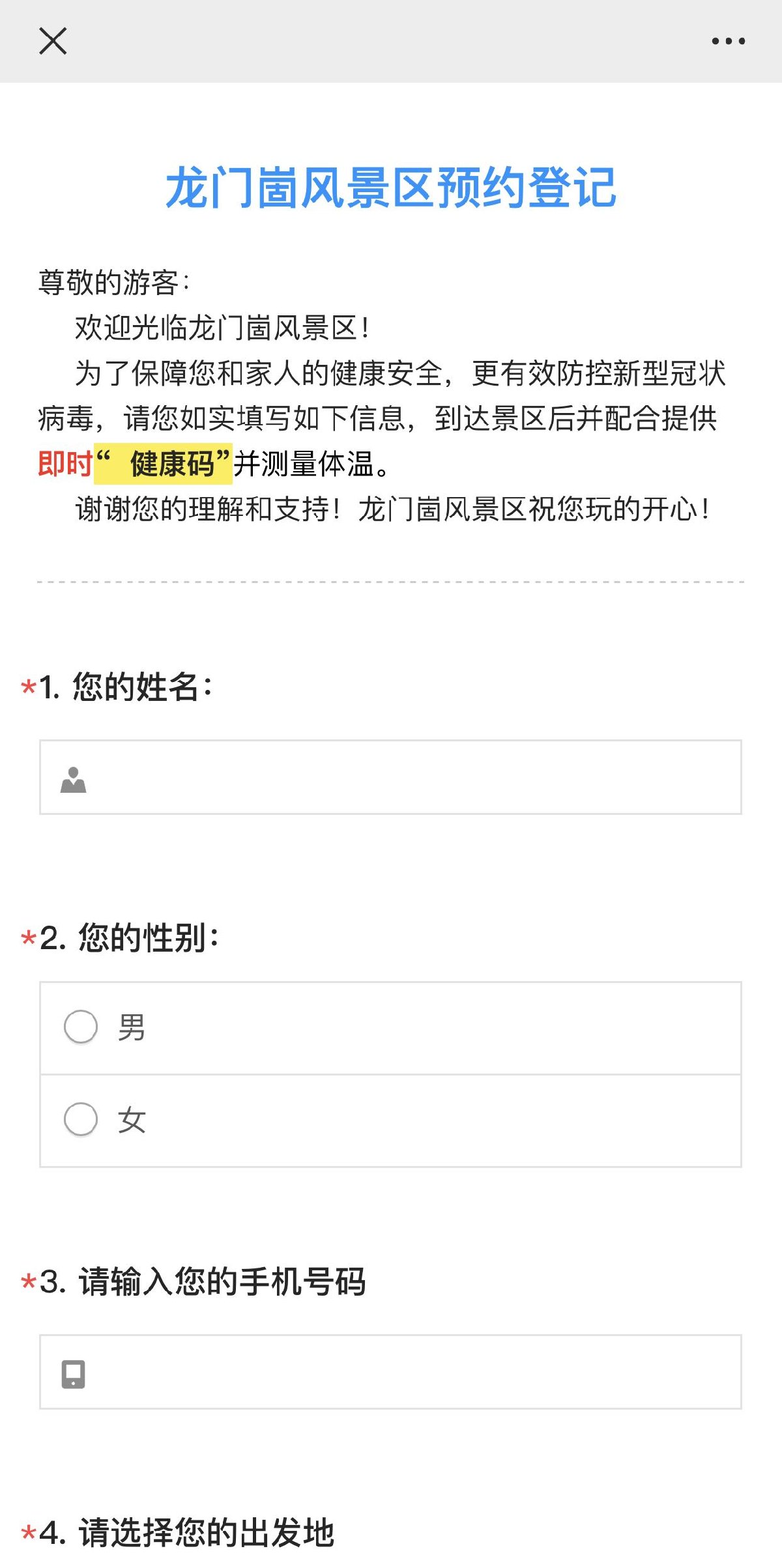The height and width of the screenshot is (1568, 782).
Task: Close the page with the X icon
Action: [53, 41]
